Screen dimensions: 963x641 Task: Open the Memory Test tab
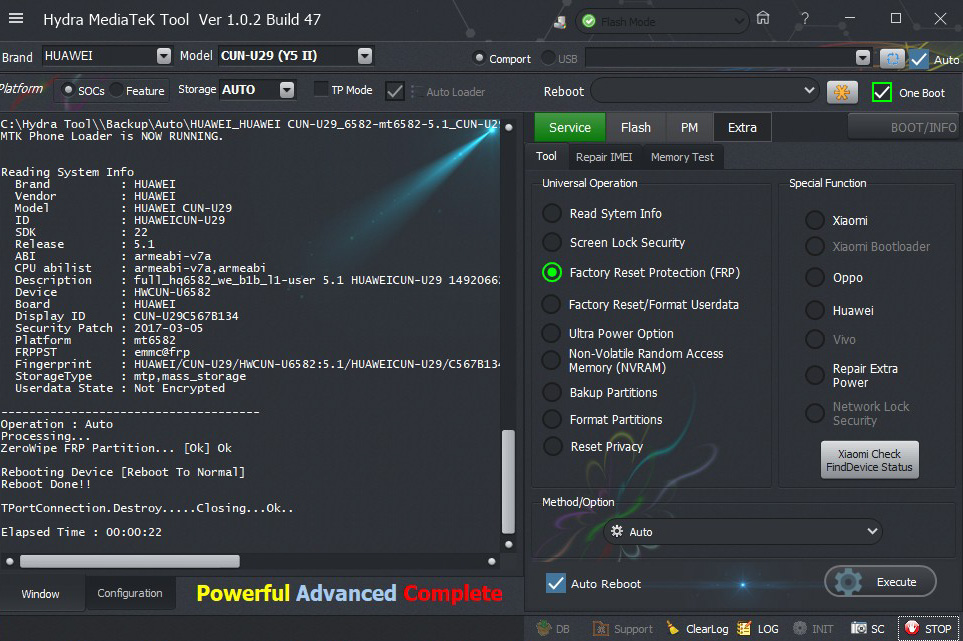pyautogui.click(x=682, y=157)
